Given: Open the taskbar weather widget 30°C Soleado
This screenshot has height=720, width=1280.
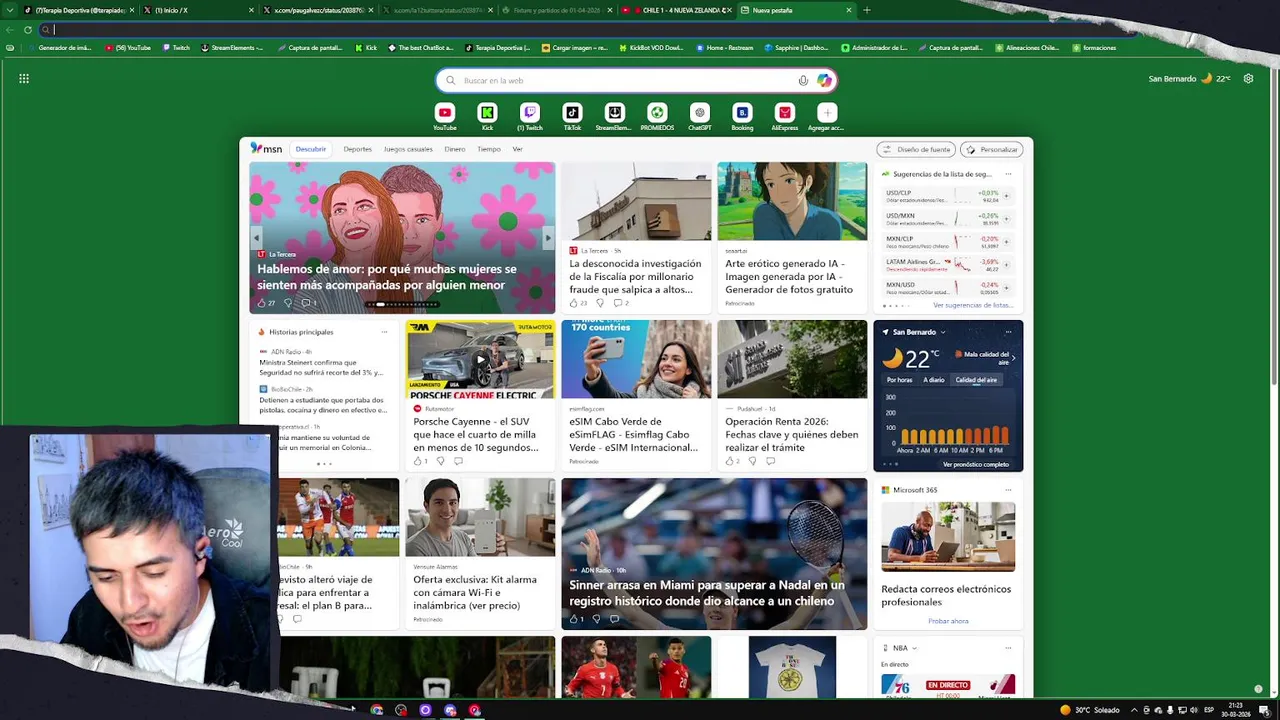Looking at the screenshot, I should click(1090, 710).
